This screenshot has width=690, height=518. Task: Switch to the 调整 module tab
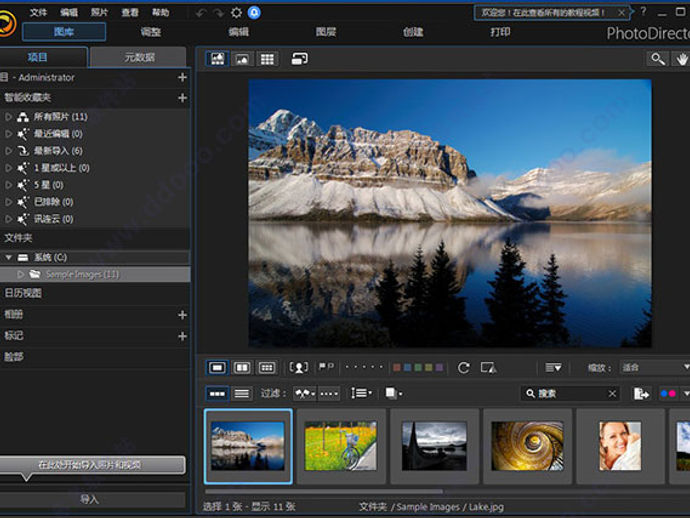click(x=151, y=32)
